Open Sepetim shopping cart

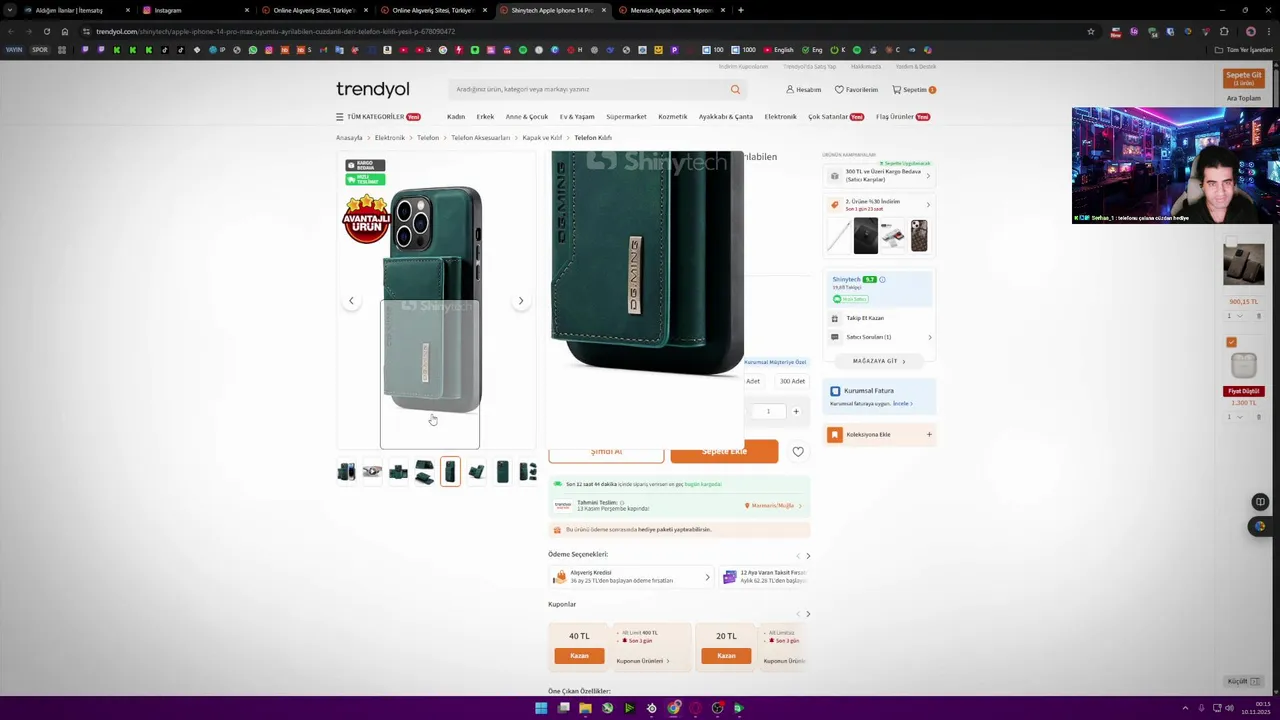[x=914, y=90]
